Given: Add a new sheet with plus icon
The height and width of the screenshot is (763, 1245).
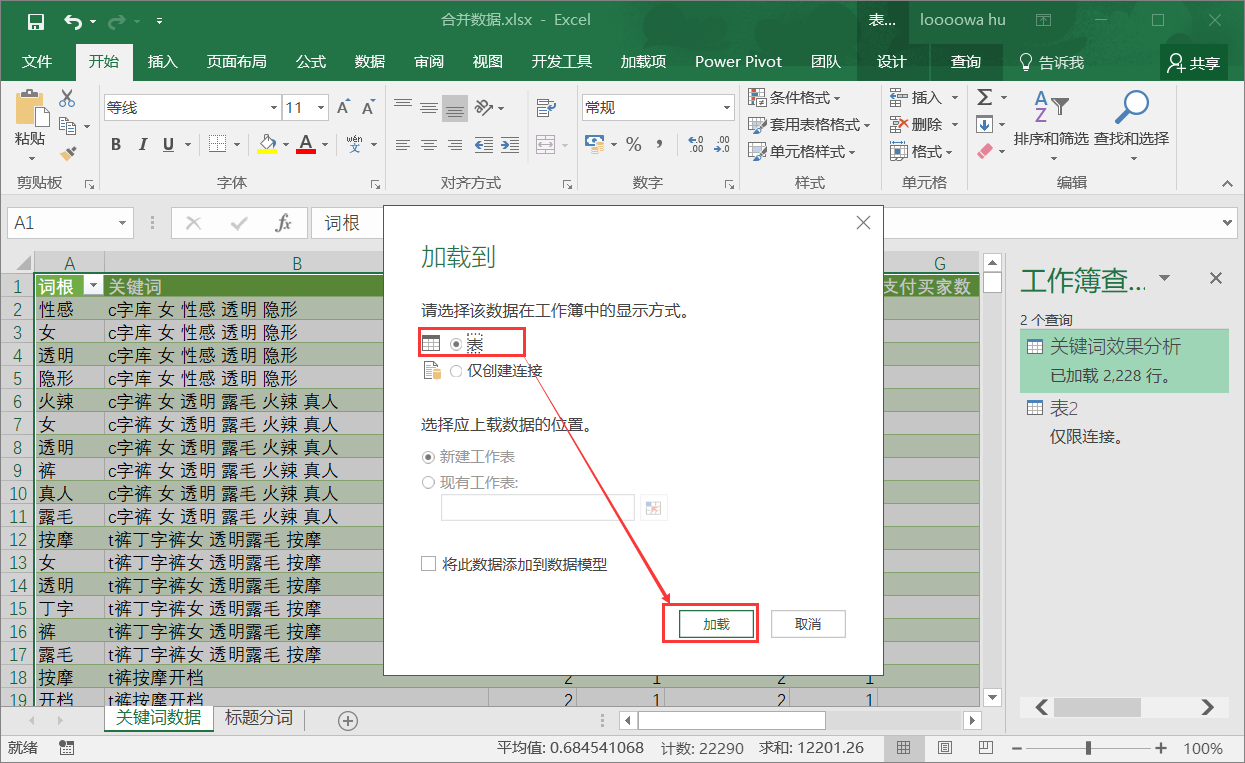Looking at the screenshot, I should [348, 720].
